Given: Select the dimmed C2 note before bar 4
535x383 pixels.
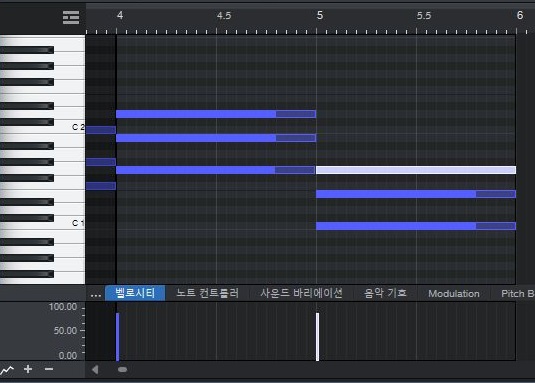Looking at the screenshot, I should click(x=101, y=130).
